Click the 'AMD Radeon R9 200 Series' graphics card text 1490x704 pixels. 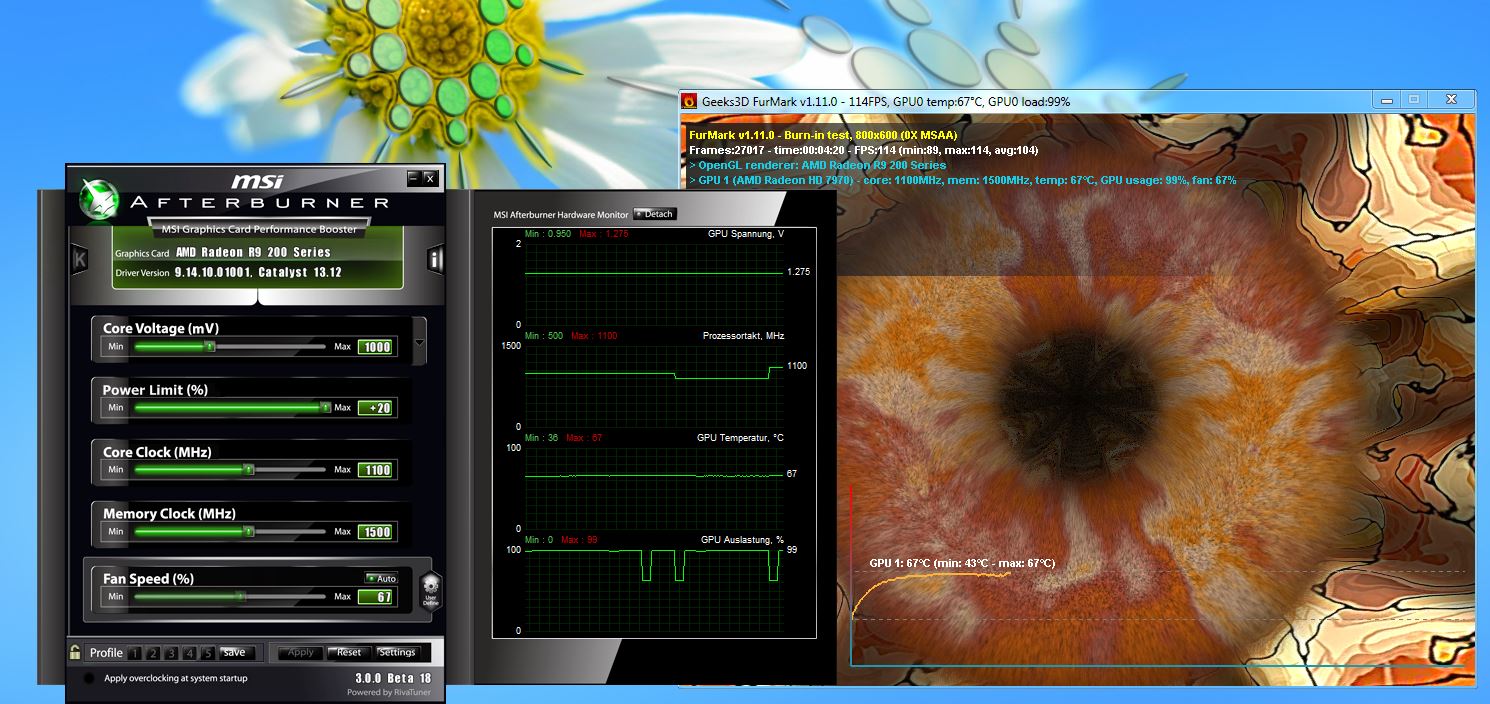[253, 253]
